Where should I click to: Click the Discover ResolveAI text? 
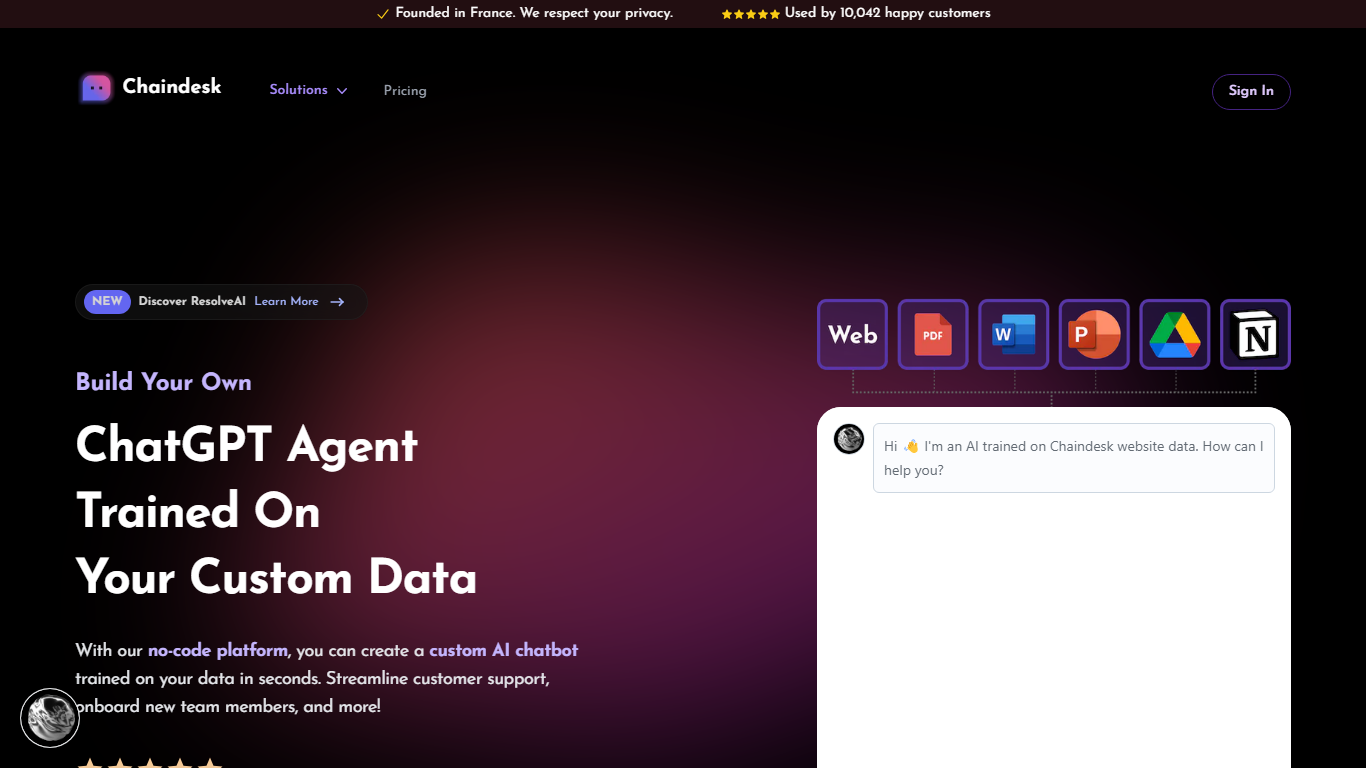click(192, 301)
